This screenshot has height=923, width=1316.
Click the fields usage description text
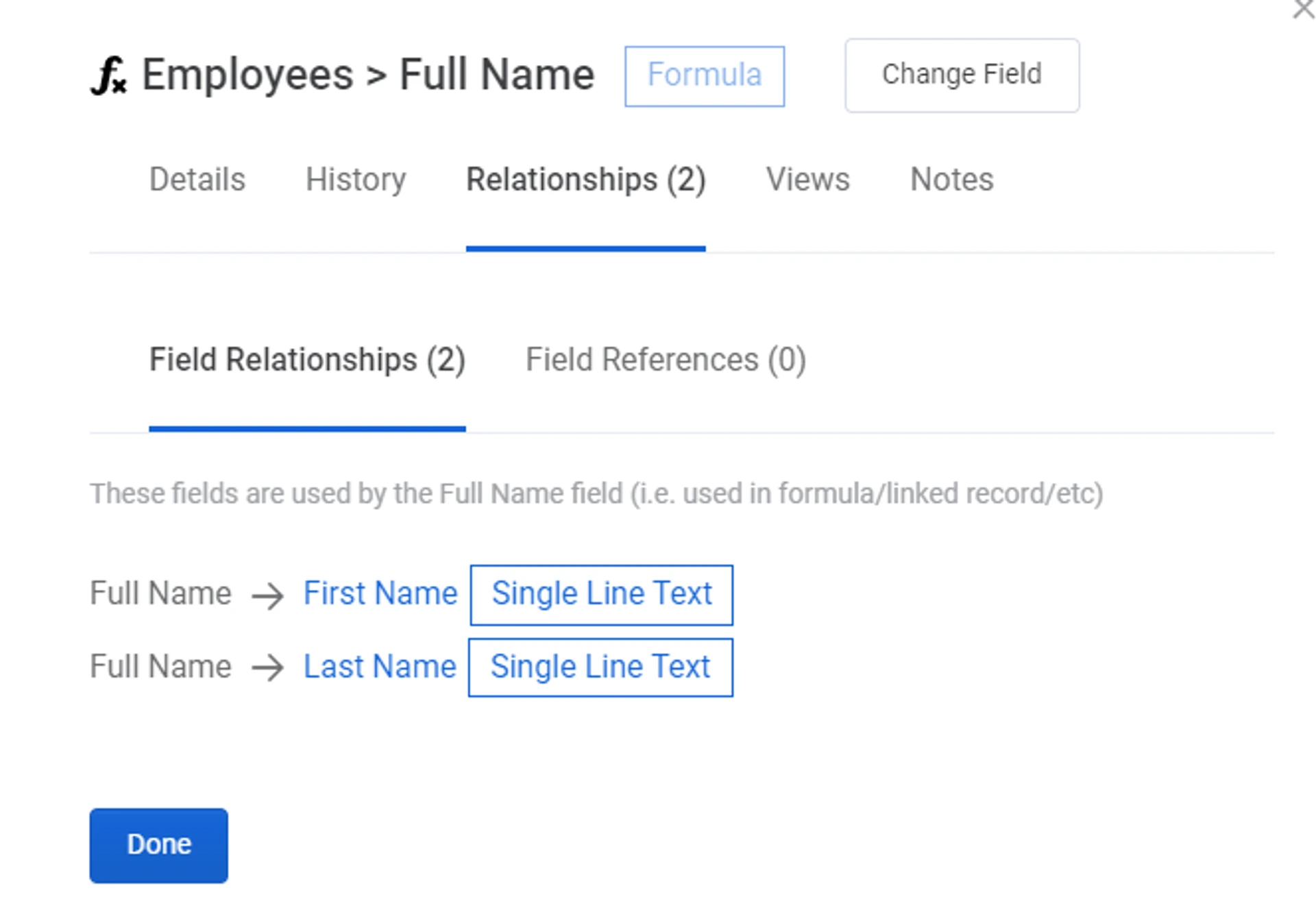596,493
